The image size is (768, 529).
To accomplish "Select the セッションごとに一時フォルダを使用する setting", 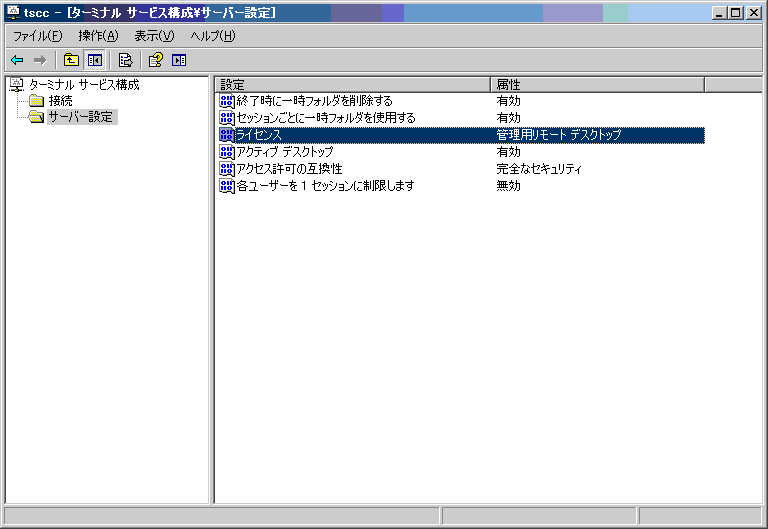I will (326, 118).
